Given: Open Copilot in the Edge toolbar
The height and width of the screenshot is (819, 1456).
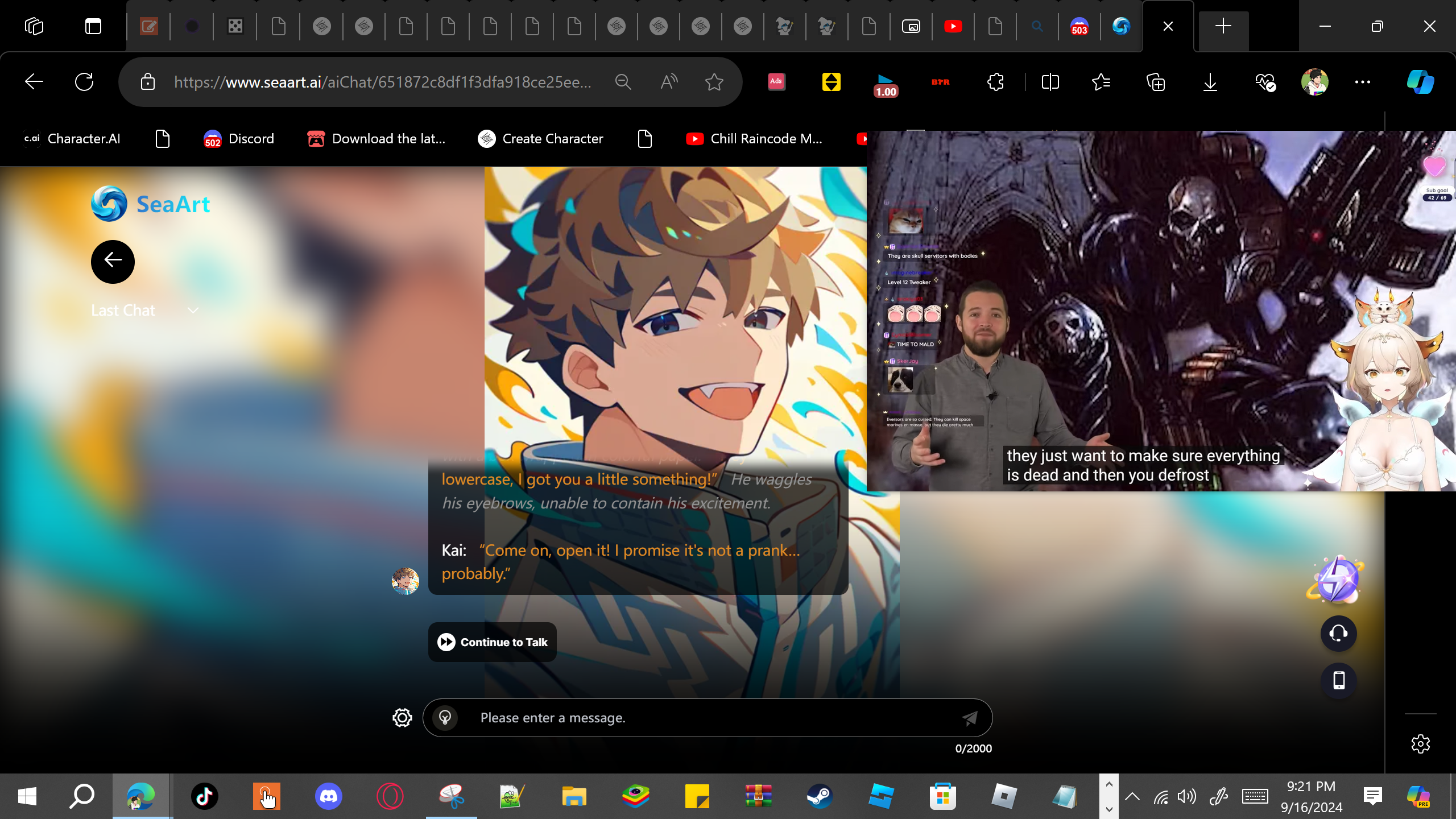Looking at the screenshot, I should click(x=1420, y=82).
